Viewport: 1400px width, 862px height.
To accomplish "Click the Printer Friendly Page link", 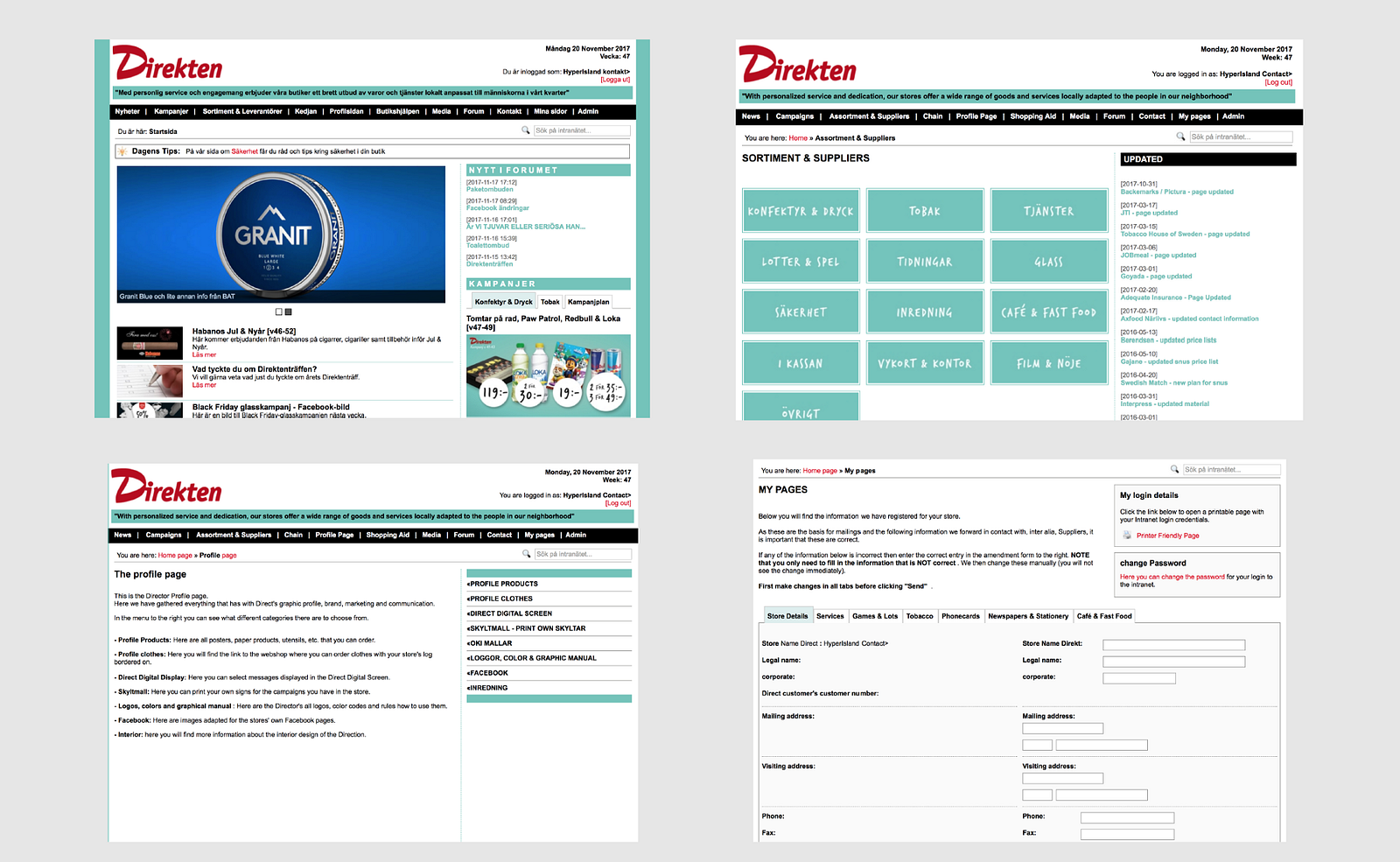I will coord(1168,536).
